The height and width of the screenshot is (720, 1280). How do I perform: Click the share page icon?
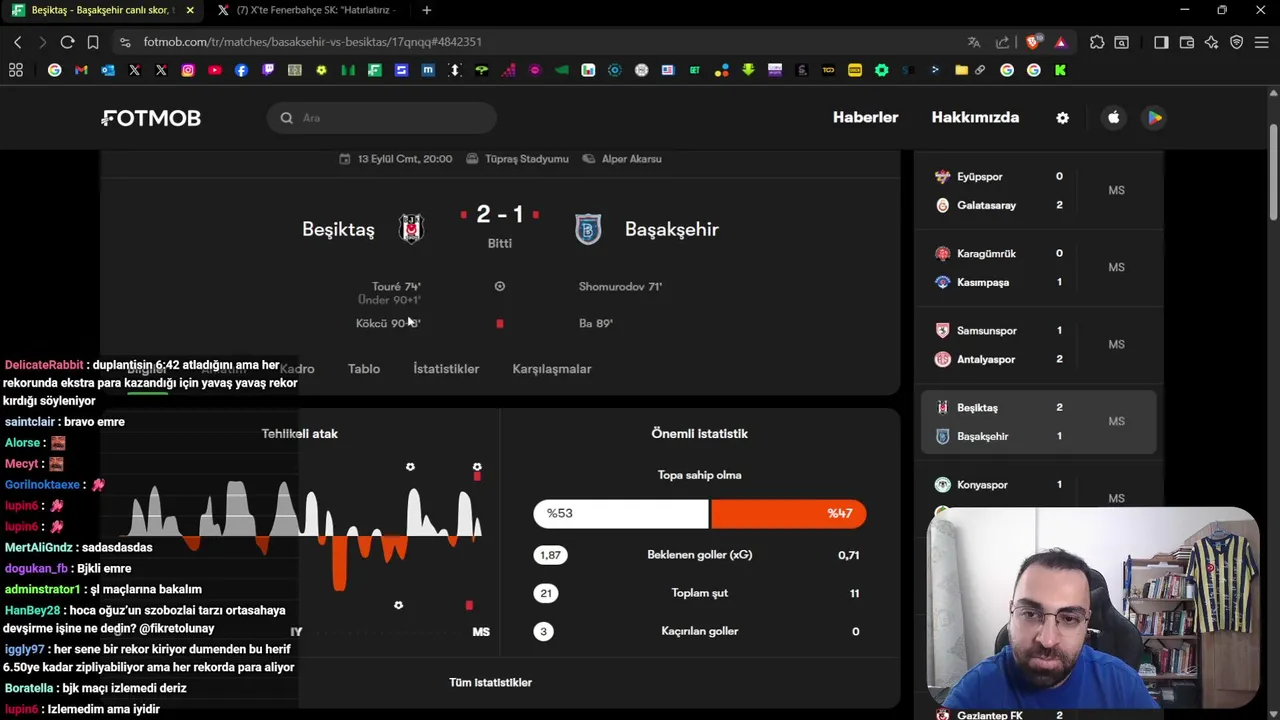coord(1002,42)
